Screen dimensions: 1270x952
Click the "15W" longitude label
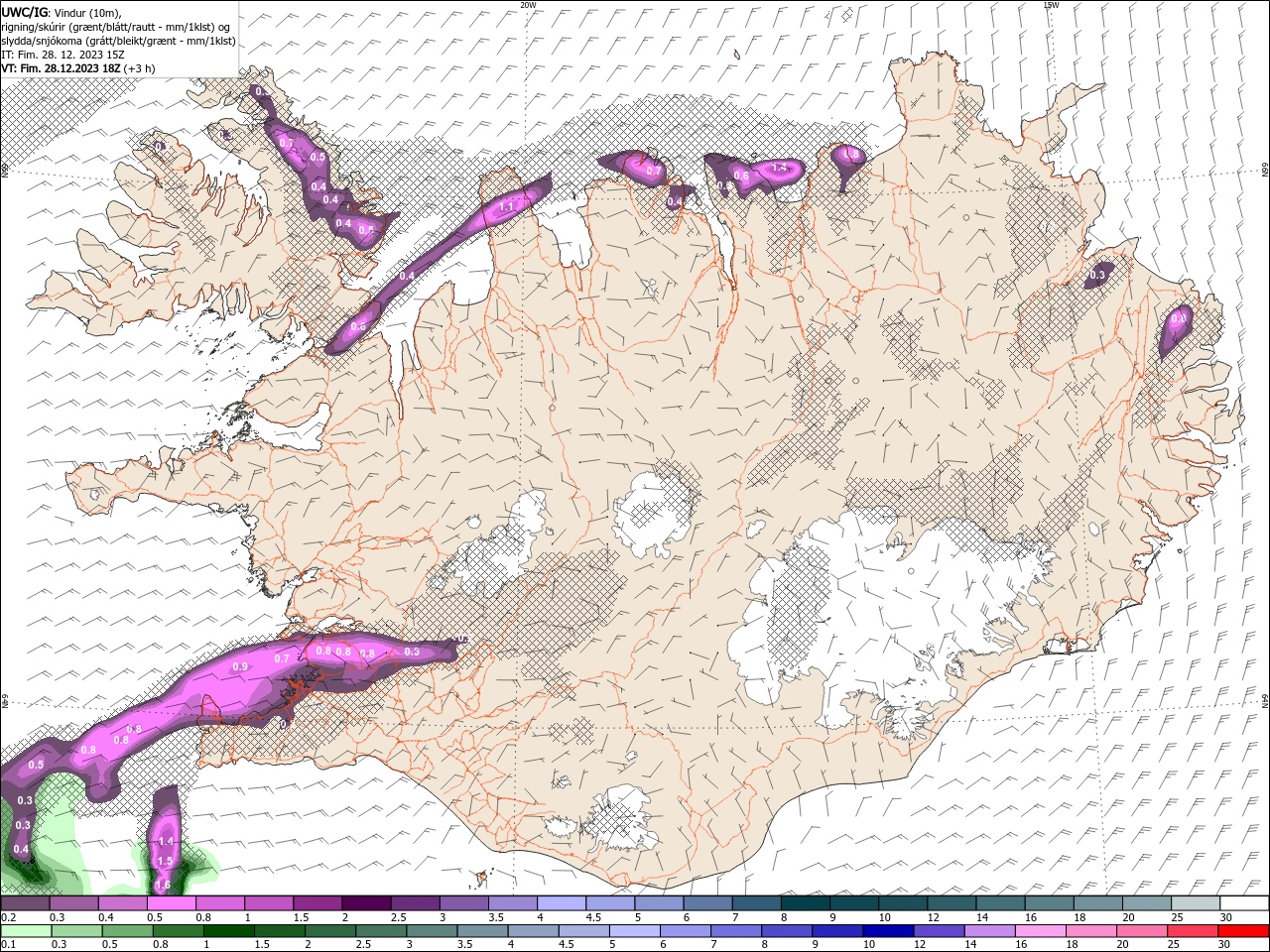(x=1051, y=5)
